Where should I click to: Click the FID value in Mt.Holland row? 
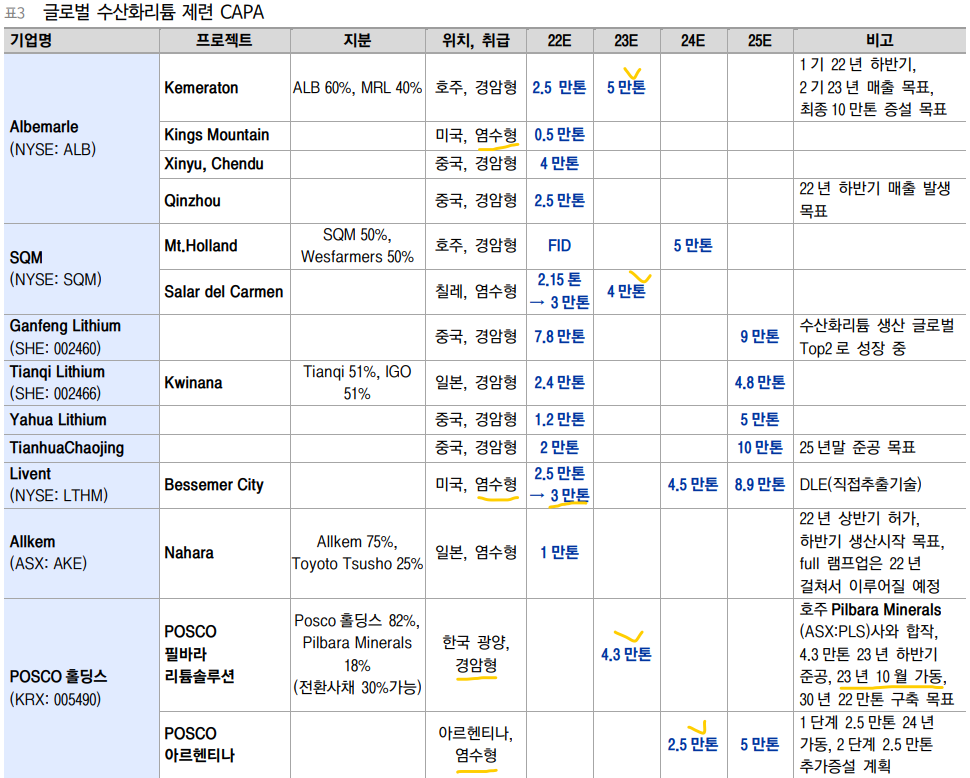(559, 246)
